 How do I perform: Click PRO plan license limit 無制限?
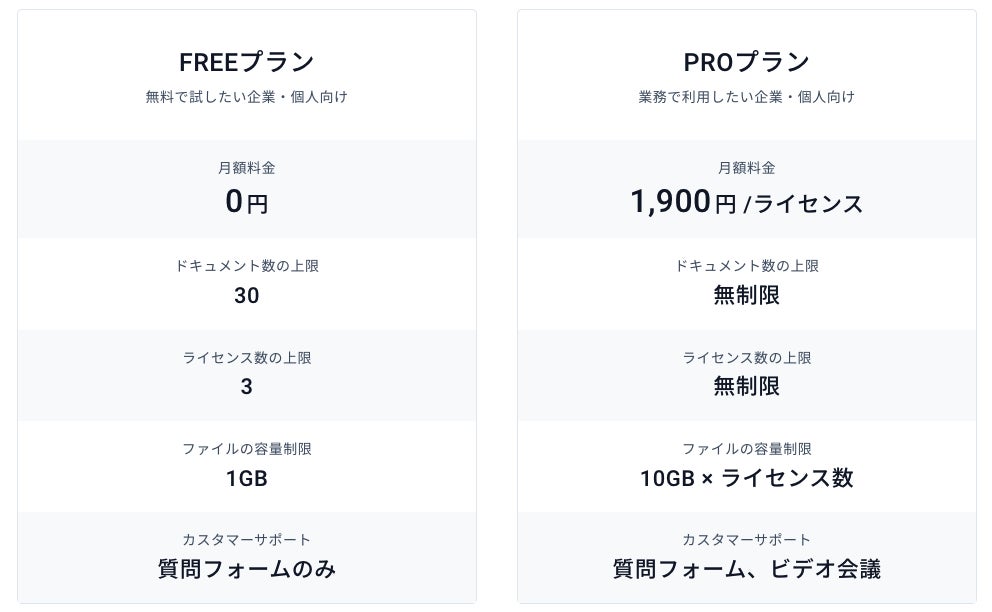746,386
